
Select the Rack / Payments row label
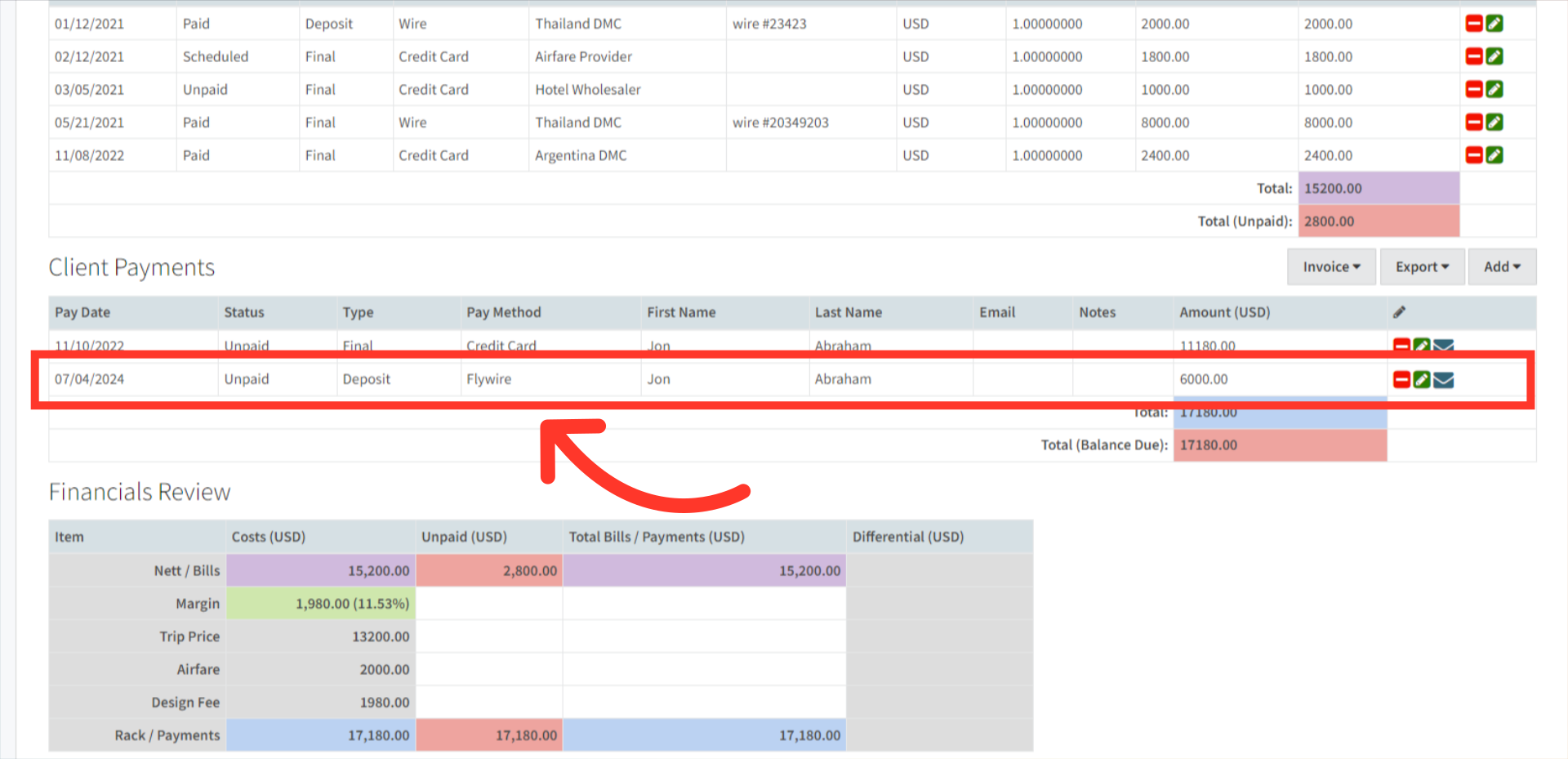pyautogui.click(x=167, y=734)
